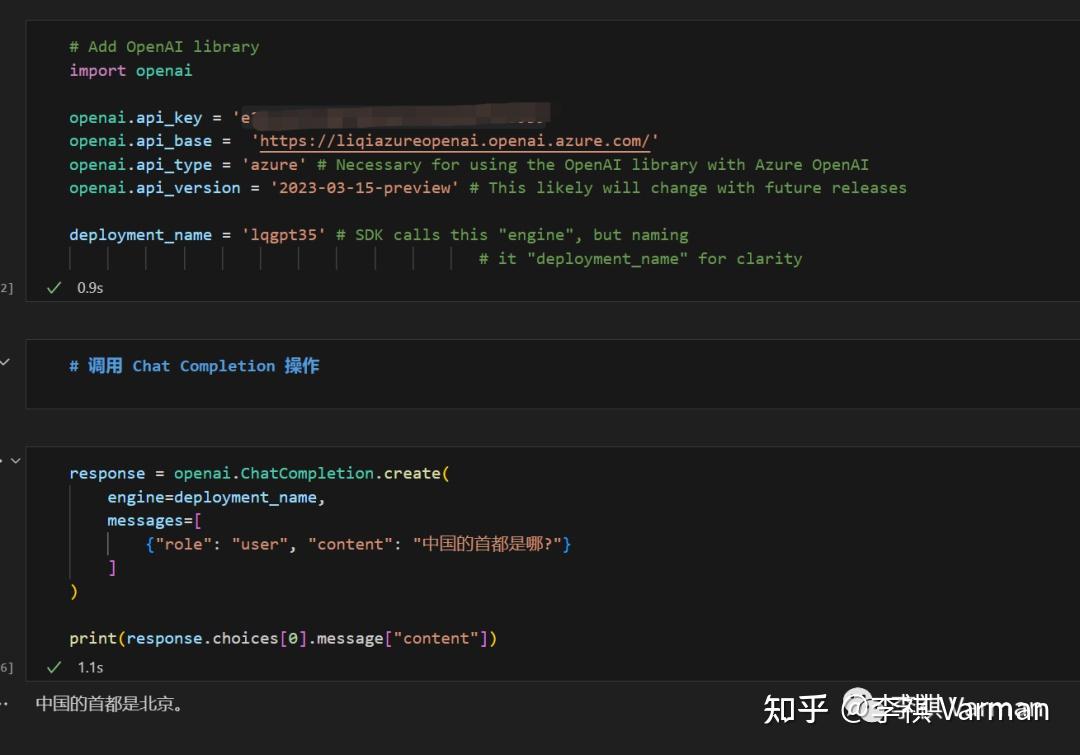Click the green checkmark on the first code cell
Viewport: 1080px width, 755px height.
pyautogui.click(x=53, y=287)
